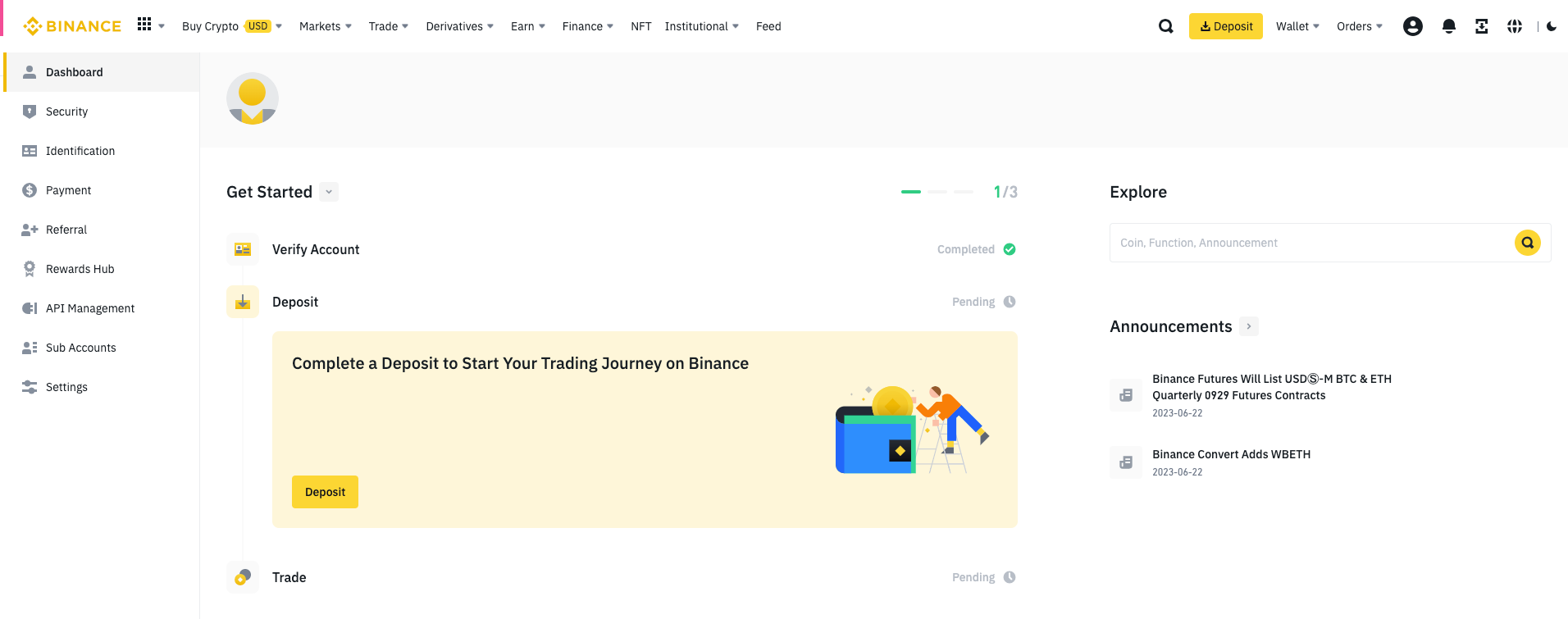Click the Dashboard sidebar person icon

30,72
